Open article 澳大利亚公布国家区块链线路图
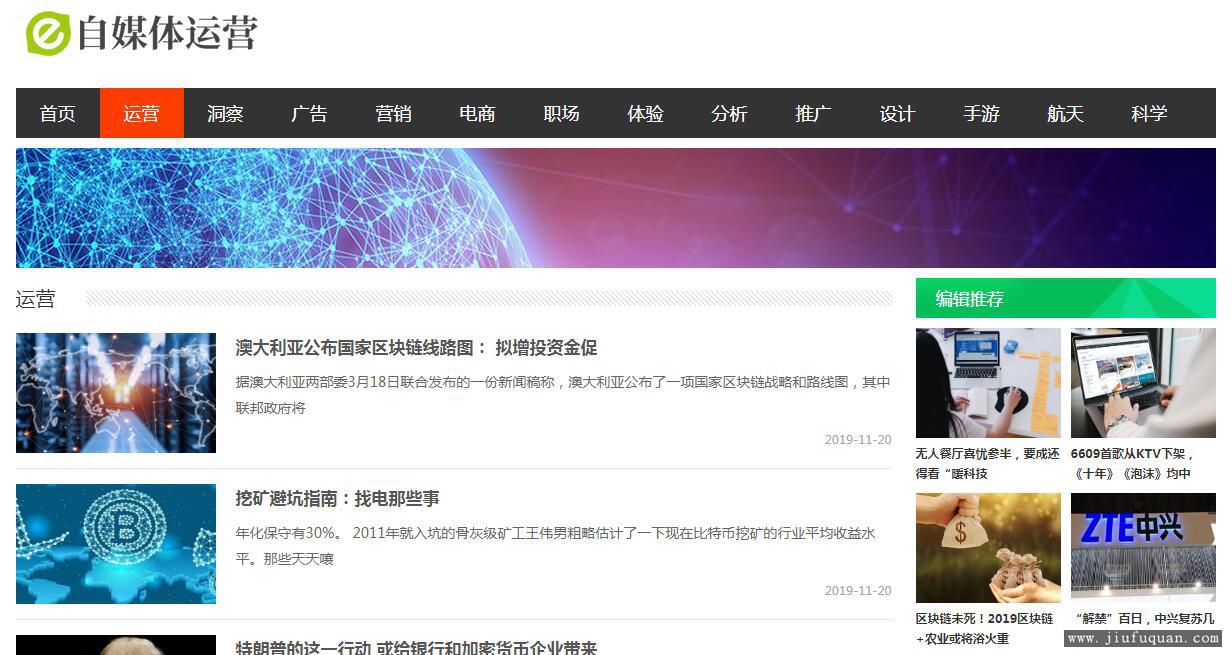 [x=416, y=348]
